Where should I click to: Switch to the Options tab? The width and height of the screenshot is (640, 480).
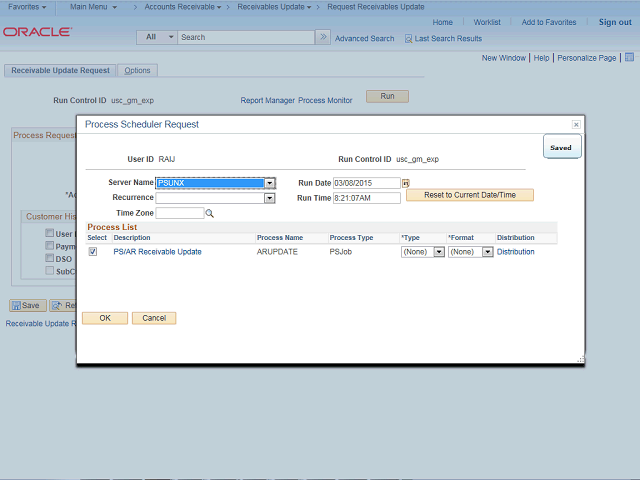tap(137, 71)
